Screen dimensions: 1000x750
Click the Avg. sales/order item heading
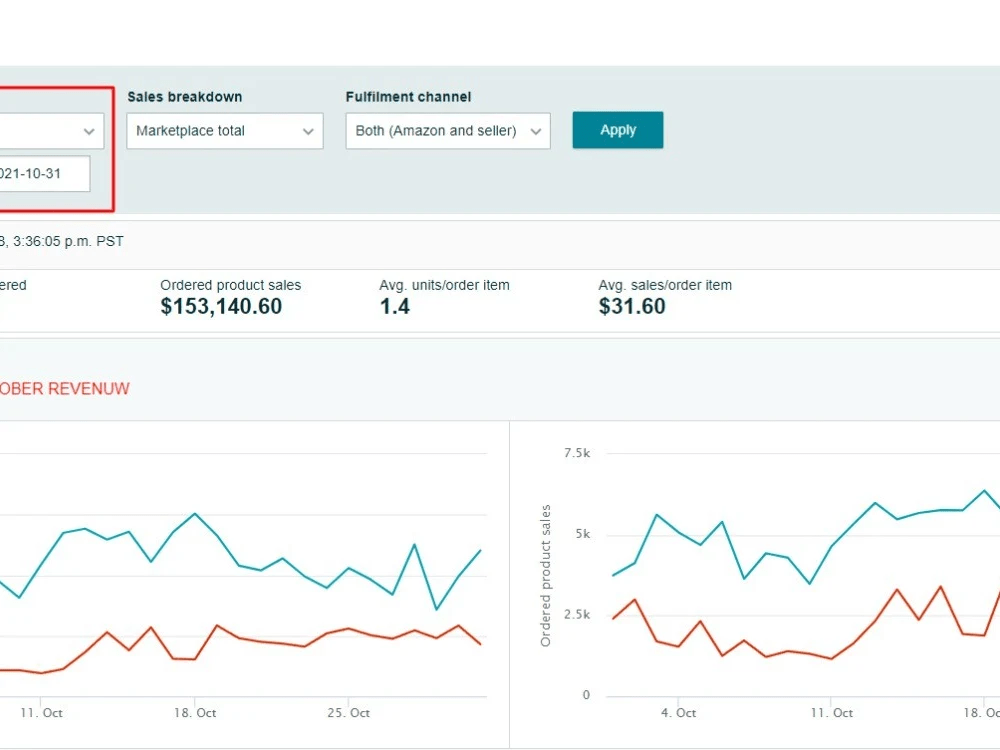pyautogui.click(x=665, y=285)
